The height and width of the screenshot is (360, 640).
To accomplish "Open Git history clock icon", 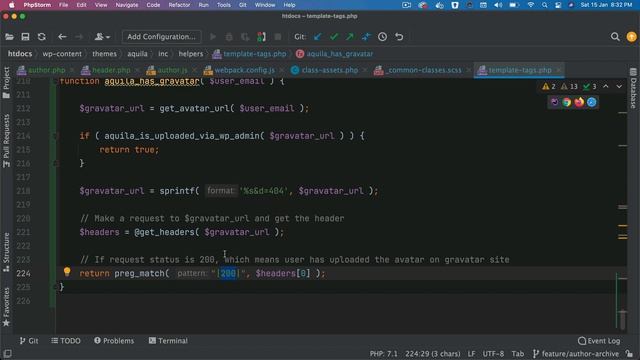I will pyautogui.click(x=382, y=37).
